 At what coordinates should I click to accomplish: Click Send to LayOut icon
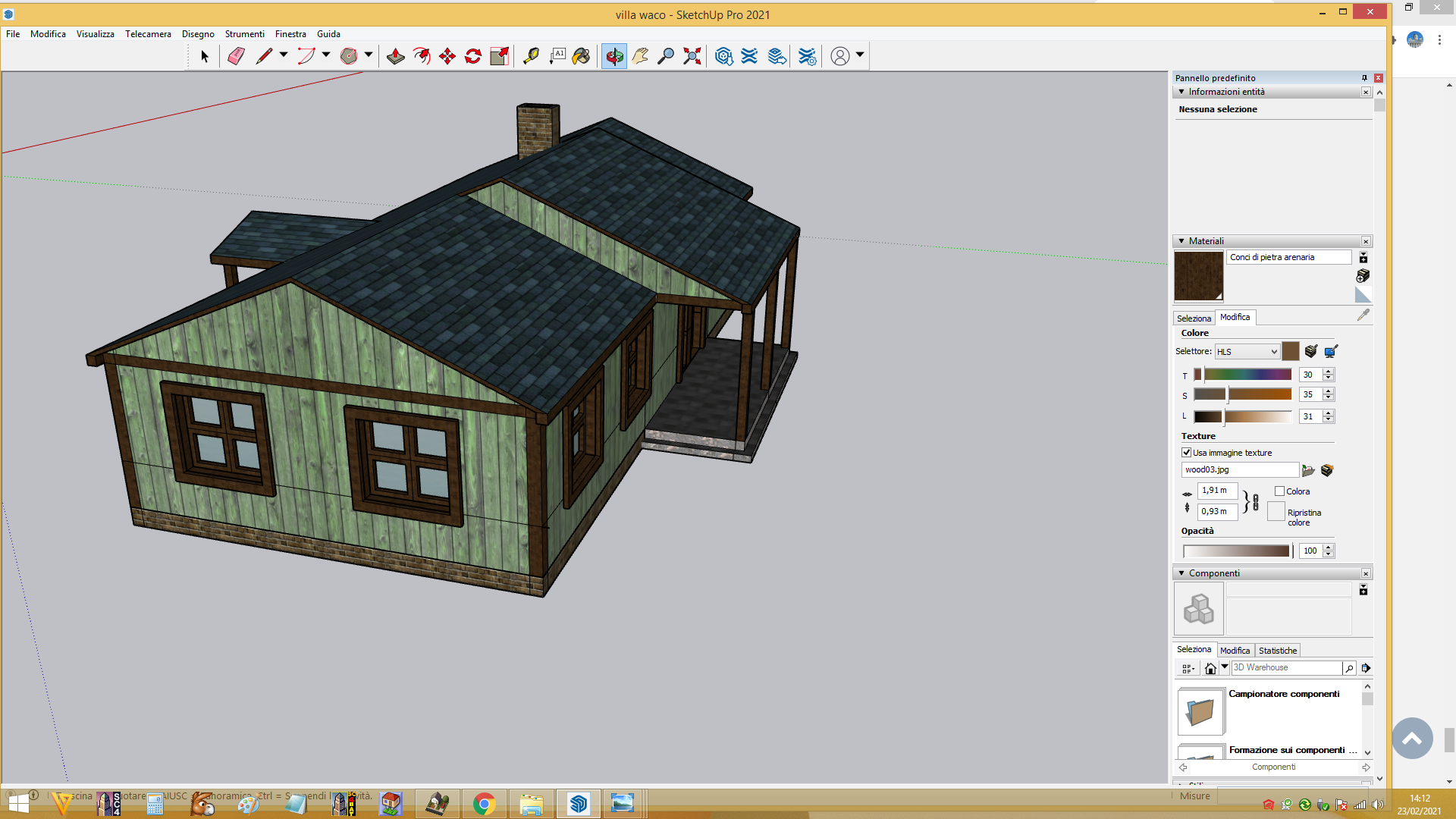777,56
